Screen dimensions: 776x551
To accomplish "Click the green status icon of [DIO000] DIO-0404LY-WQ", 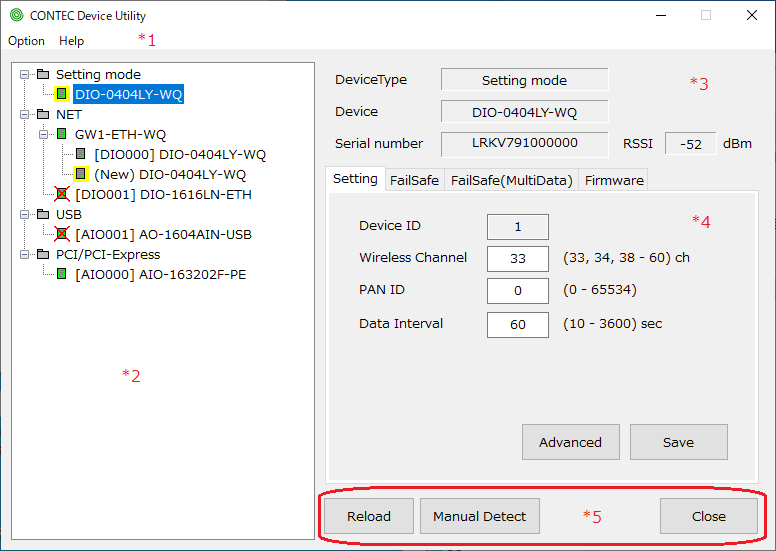I will click(81, 154).
